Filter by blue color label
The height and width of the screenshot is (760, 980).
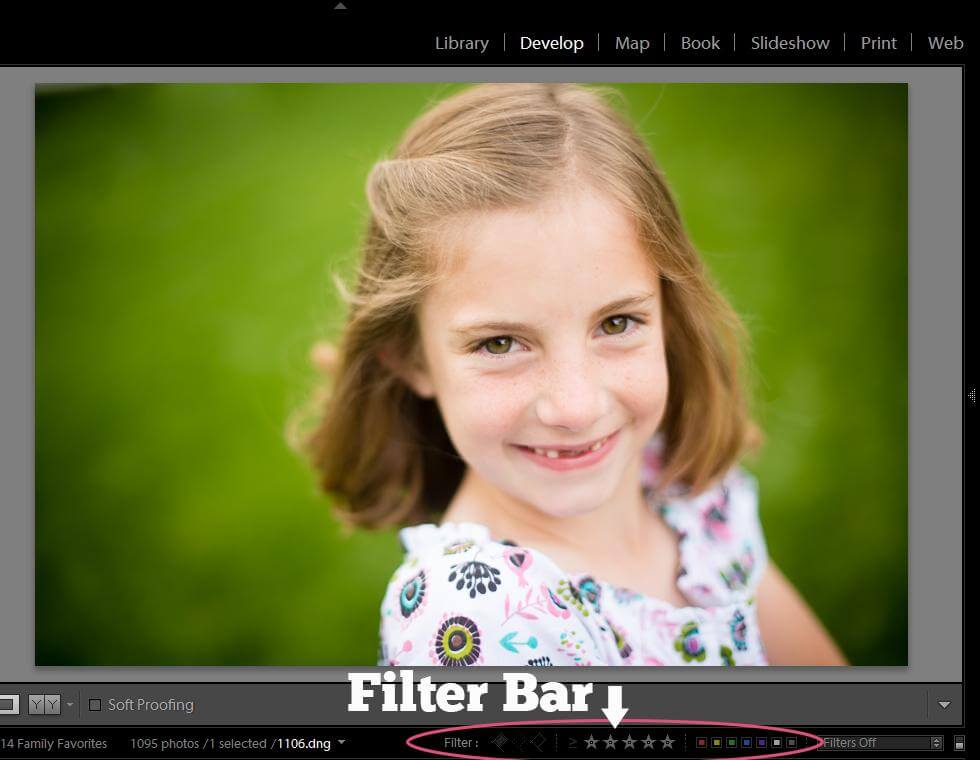tap(746, 742)
